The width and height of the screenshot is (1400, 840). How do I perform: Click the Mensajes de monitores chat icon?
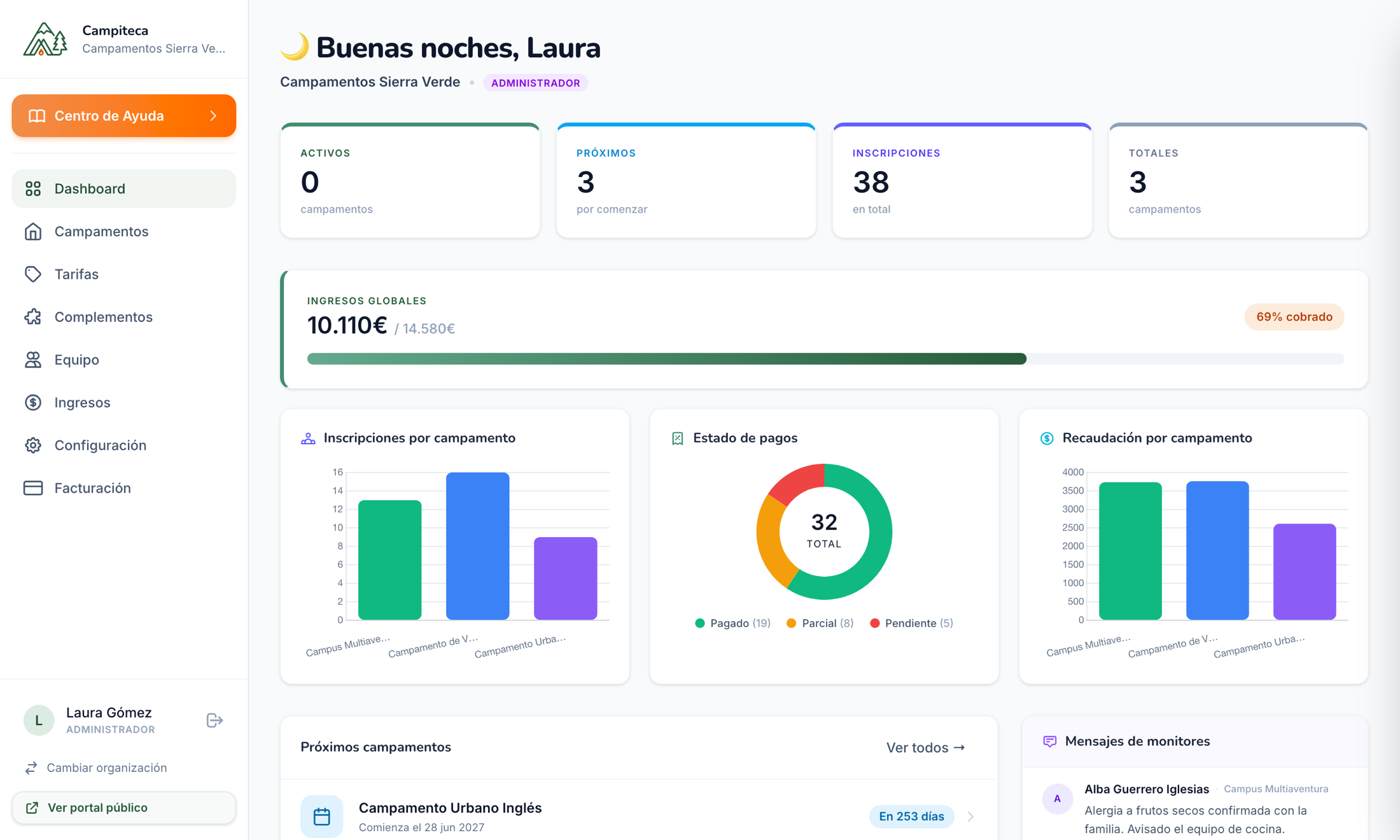coord(1050,741)
